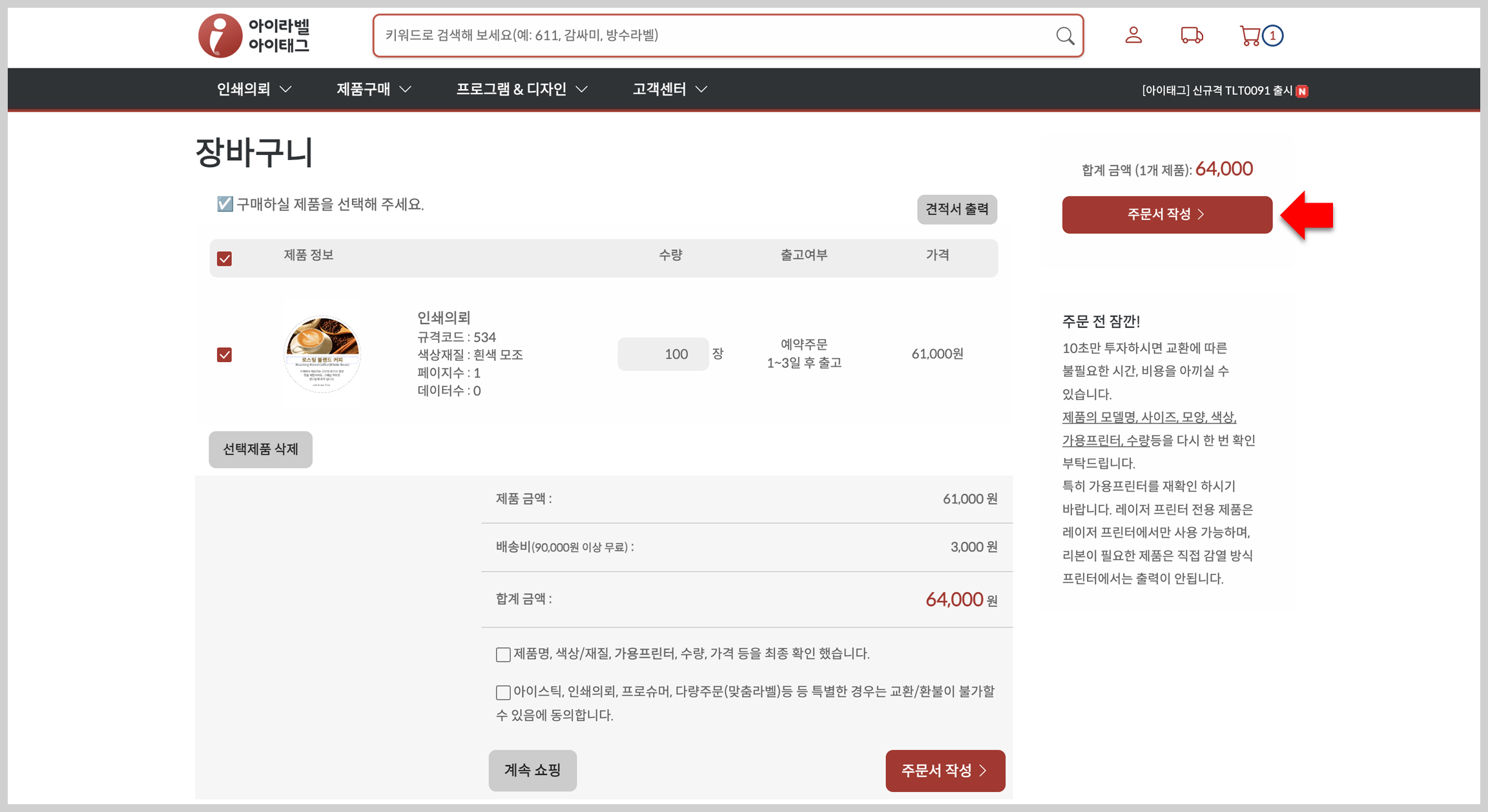This screenshot has width=1488, height=812.
Task: Click the 견적서 출력 button
Action: point(956,209)
